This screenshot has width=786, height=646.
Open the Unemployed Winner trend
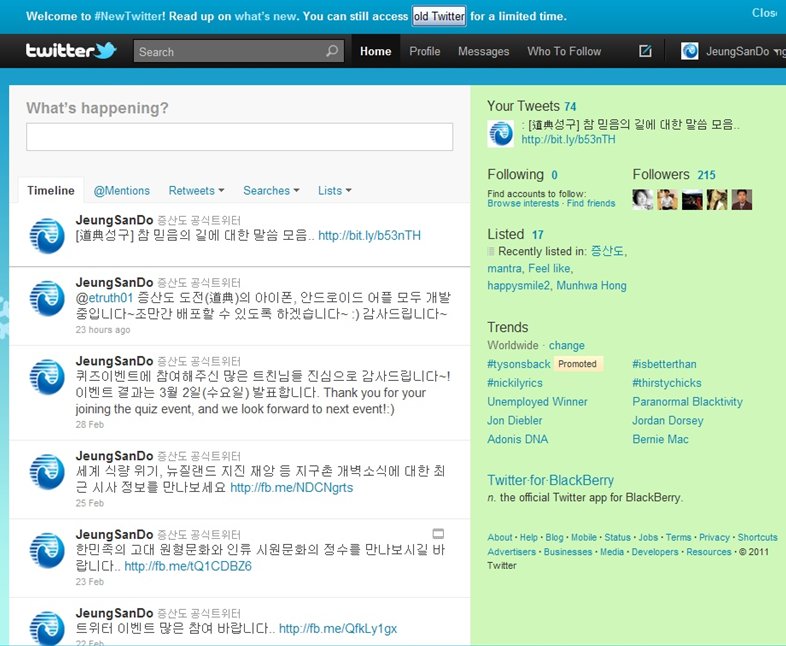(x=537, y=402)
